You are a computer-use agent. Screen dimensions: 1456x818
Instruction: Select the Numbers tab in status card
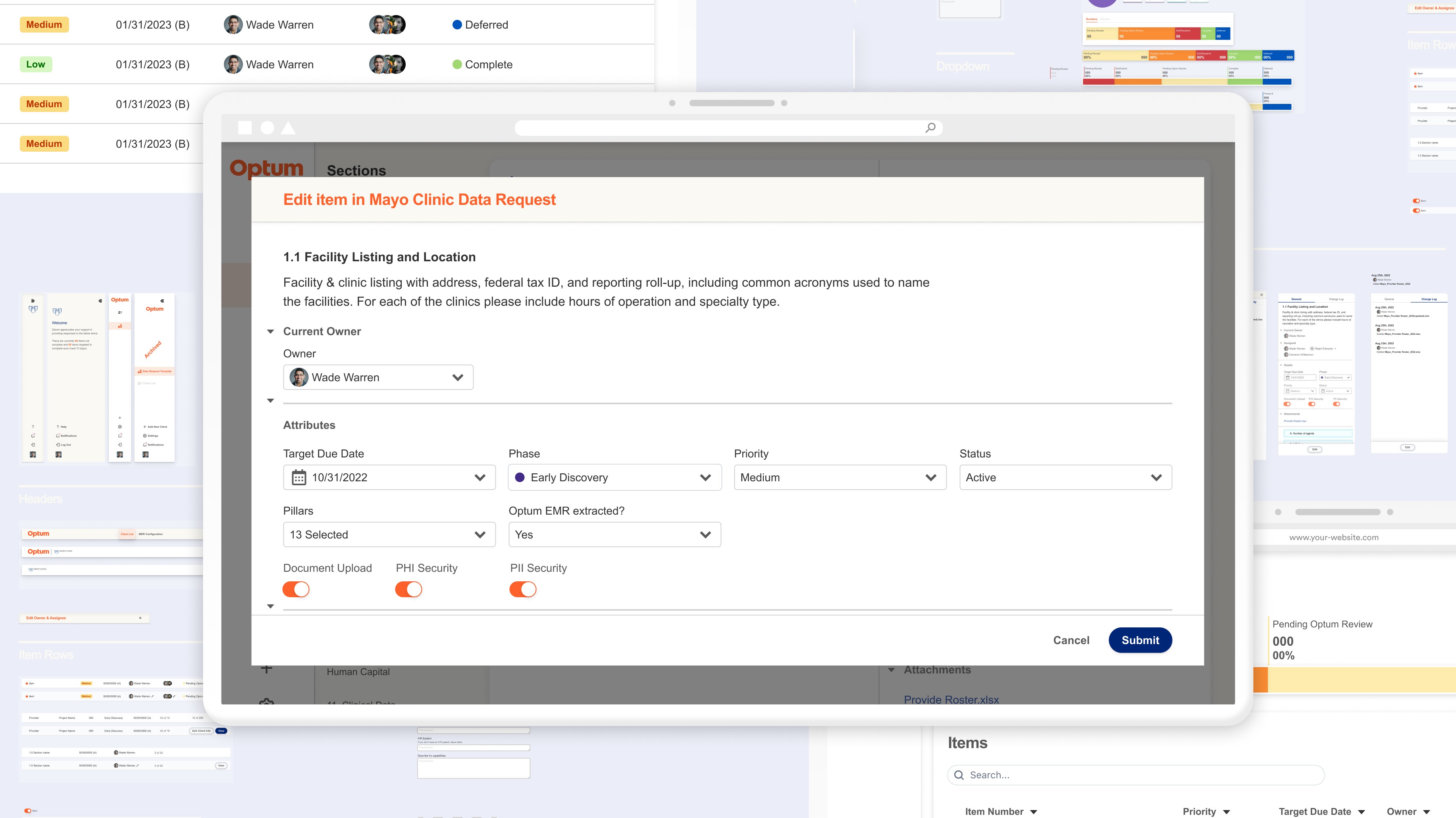(1092, 19)
